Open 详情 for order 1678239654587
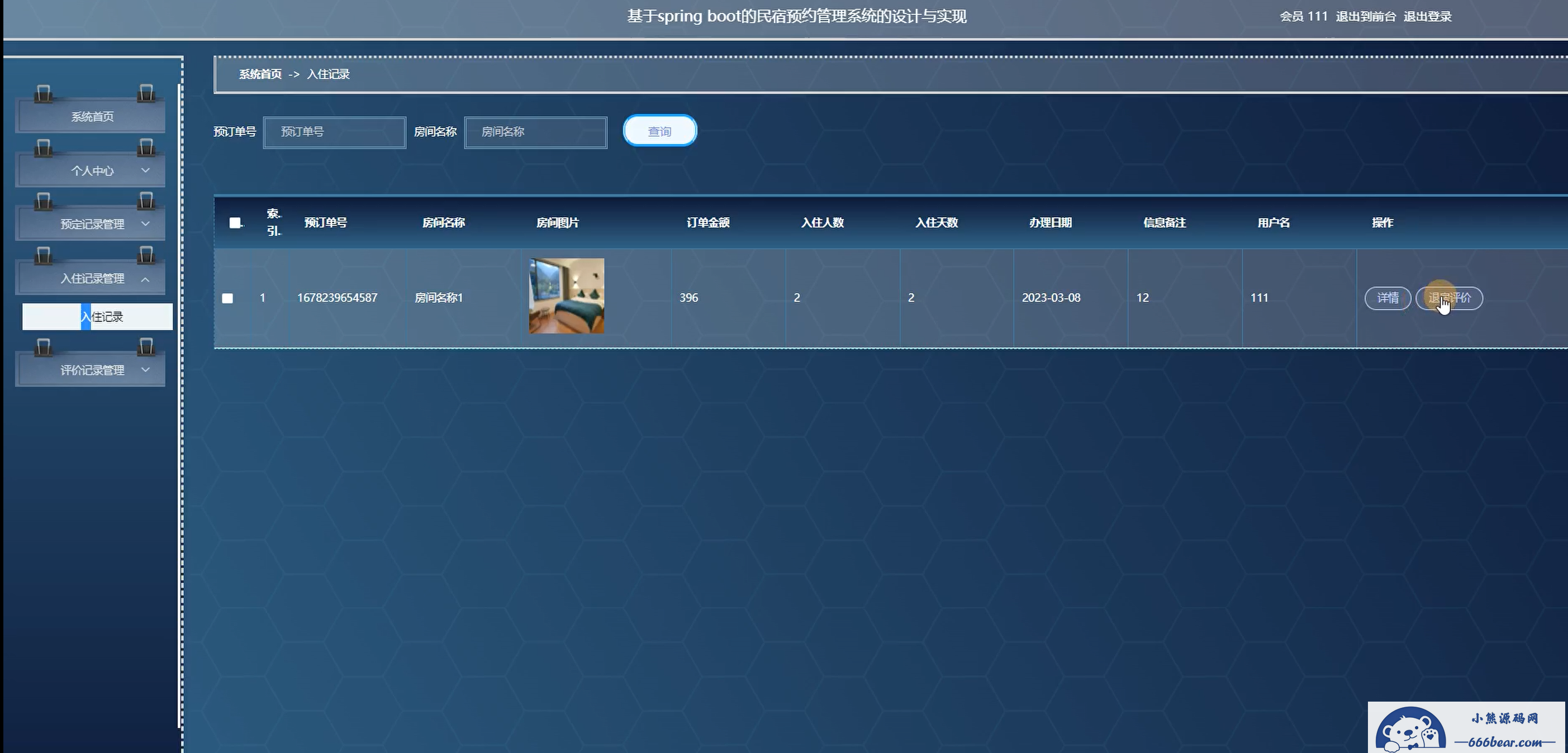 1387,298
